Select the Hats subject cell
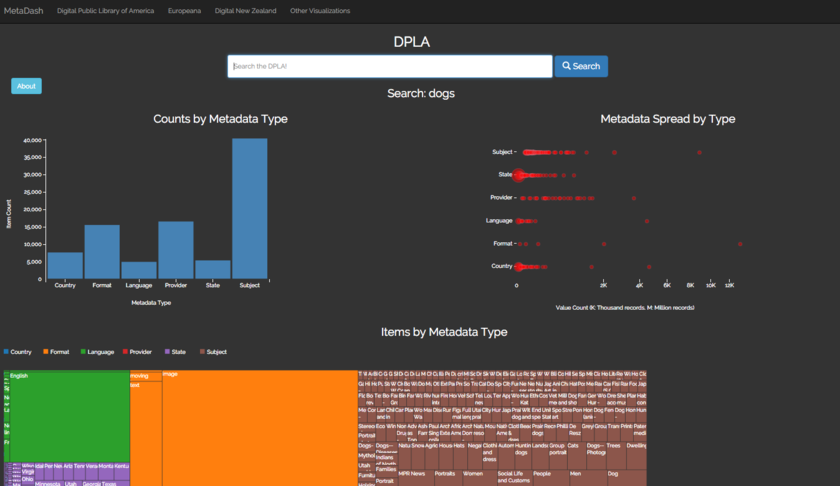 pyautogui.click(x=460, y=456)
